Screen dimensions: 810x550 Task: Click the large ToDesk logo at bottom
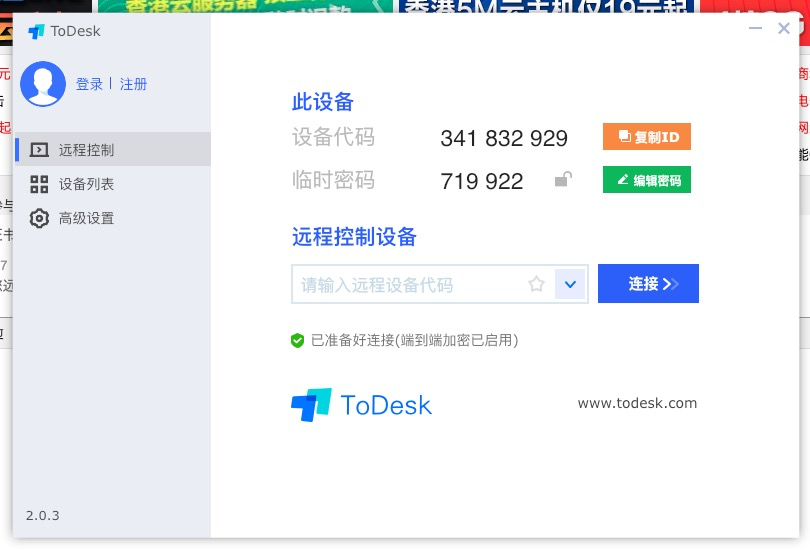pyautogui.click(x=361, y=405)
